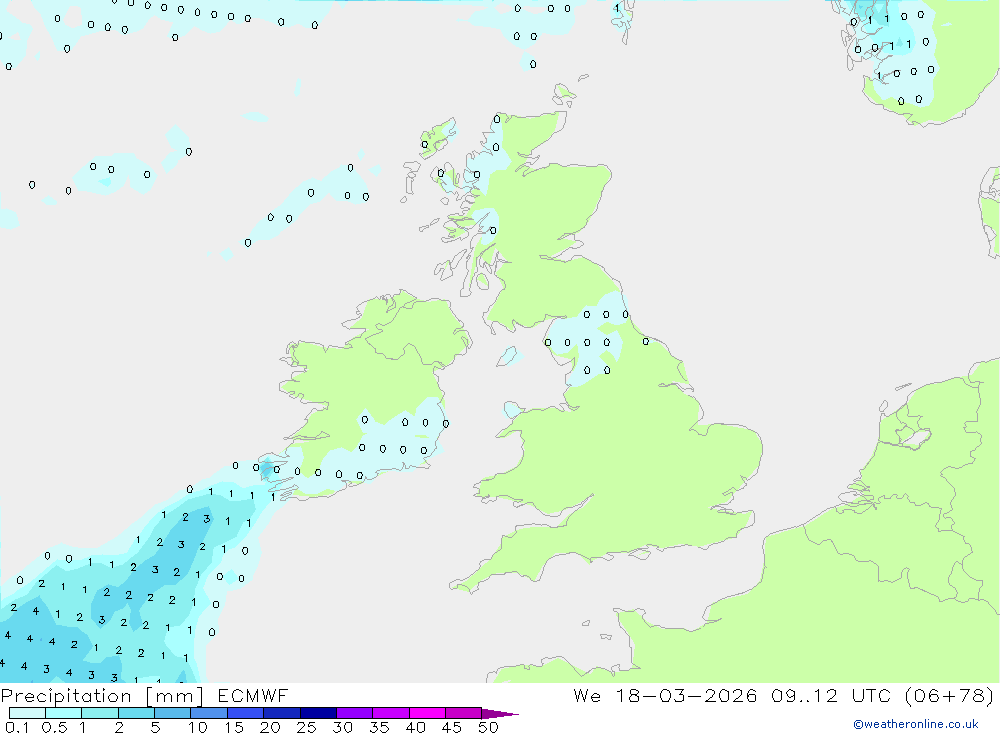Image resolution: width=1000 pixels, height=733 pixels.
Task: Click the '[mm]' unit label
Action: [175, 696]
